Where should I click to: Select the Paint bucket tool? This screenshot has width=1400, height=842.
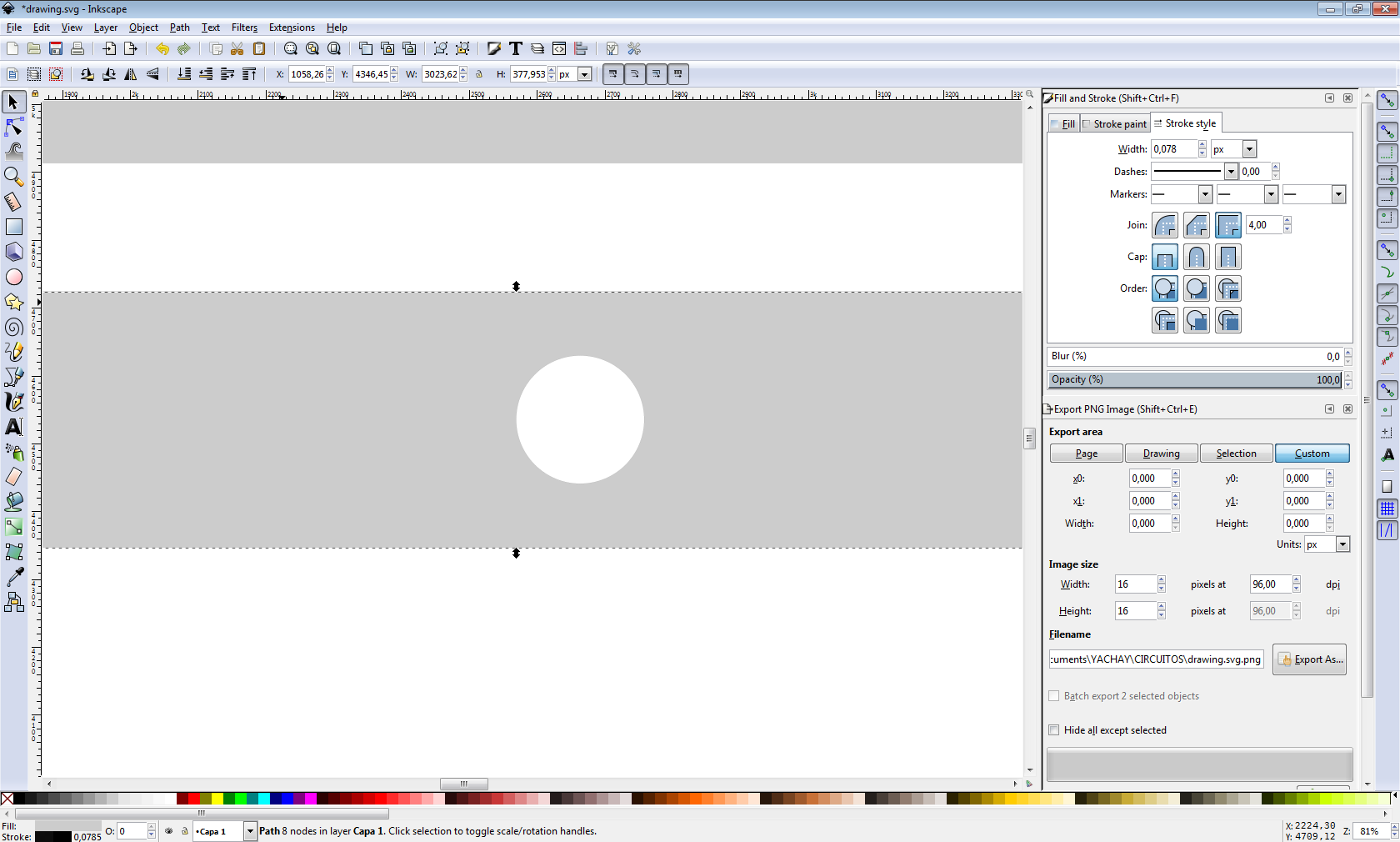13,502
